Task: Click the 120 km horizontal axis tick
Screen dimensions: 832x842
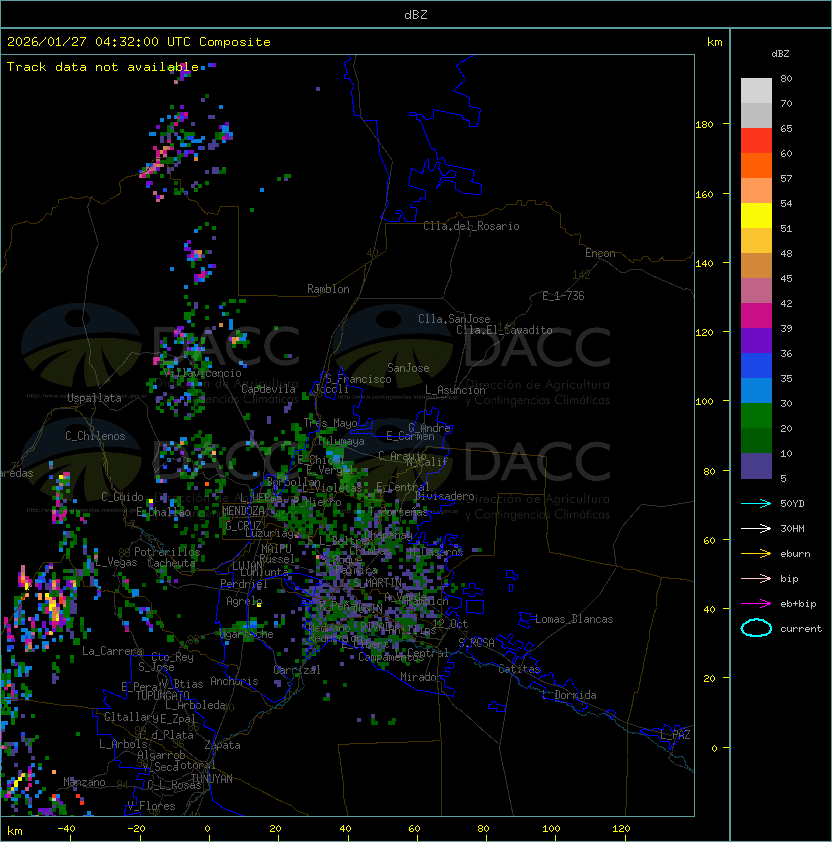Action: point(621,829)
